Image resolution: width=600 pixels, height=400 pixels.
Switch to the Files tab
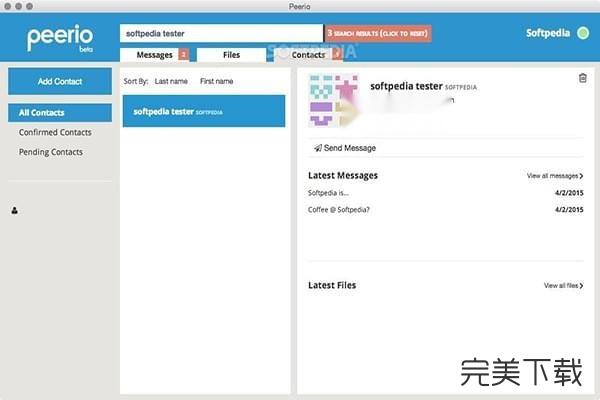tap(232, 55)
